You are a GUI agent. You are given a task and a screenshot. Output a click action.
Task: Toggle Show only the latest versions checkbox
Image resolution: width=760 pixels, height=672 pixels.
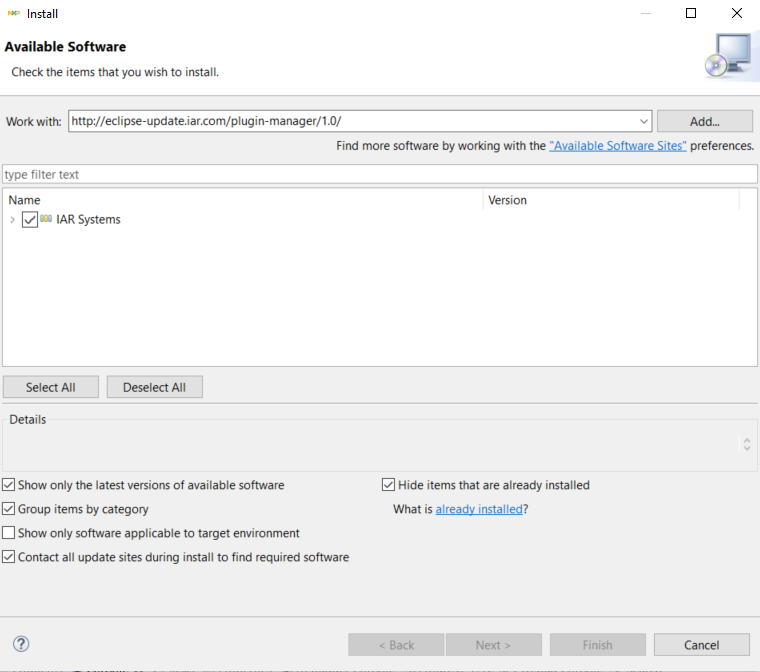pos(9,485)
